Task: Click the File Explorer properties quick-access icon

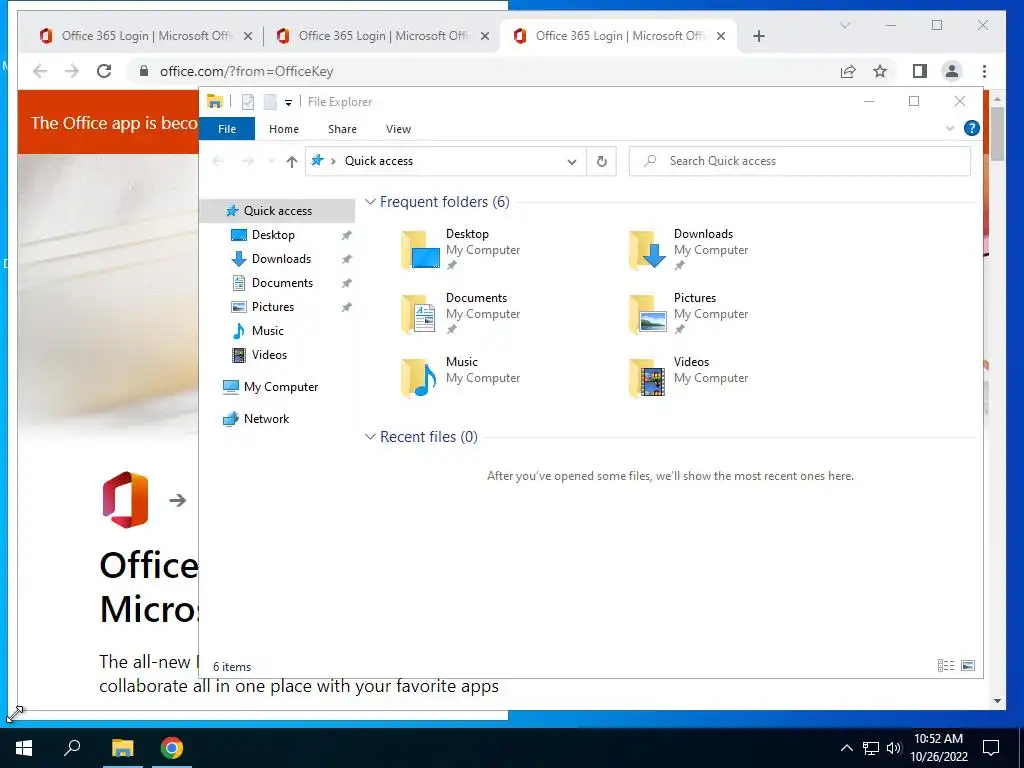Action: point(248,102)
